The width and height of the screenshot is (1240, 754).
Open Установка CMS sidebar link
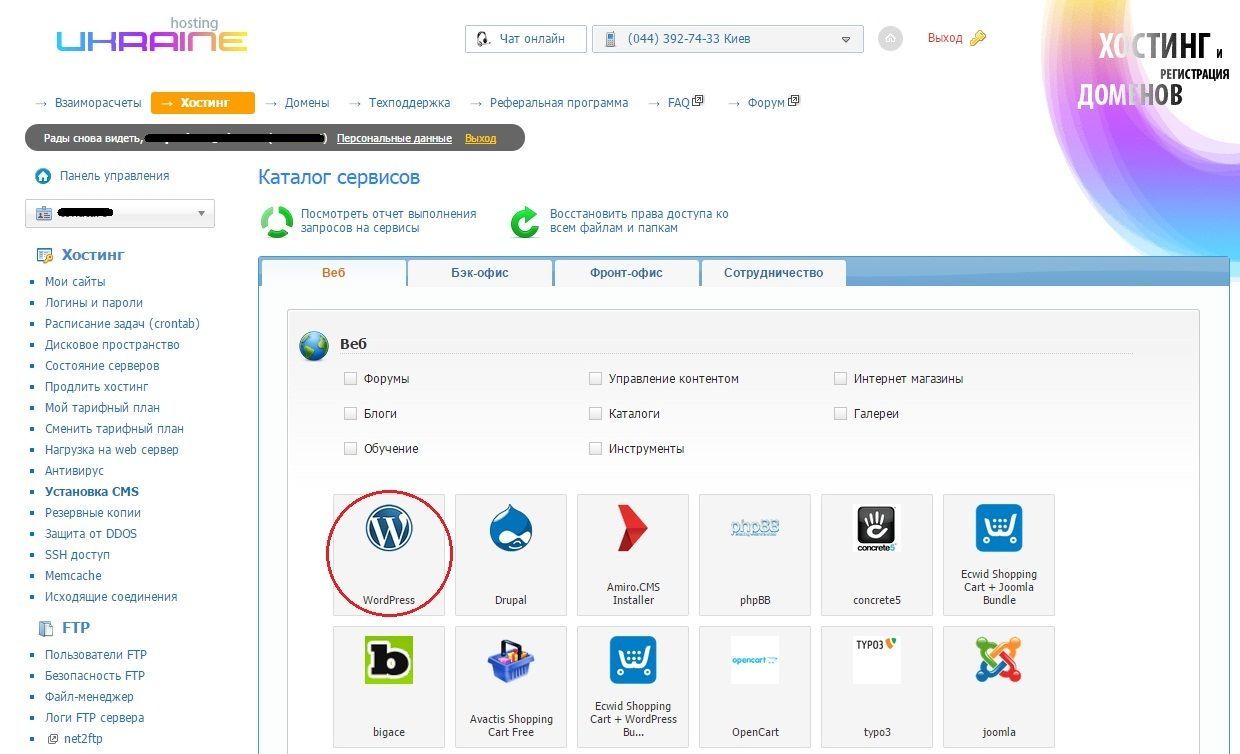point(92,492)
